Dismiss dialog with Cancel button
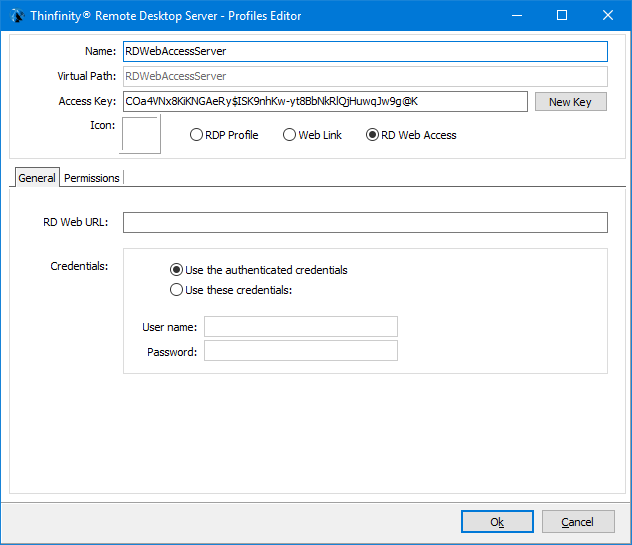 (578, 522)
